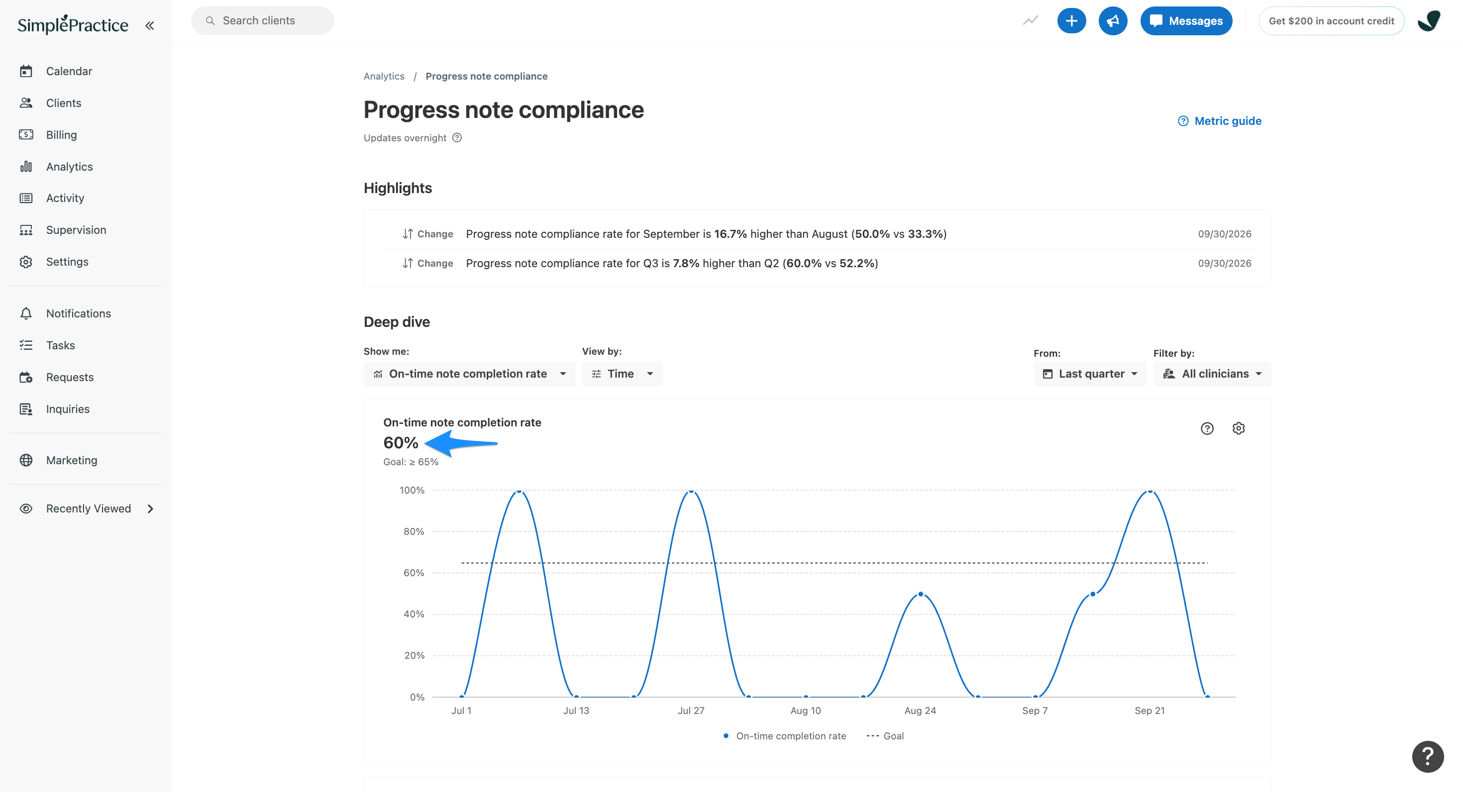Click the Aug 24 data point at 50%
1463x812 pixels.
[921, 594]
